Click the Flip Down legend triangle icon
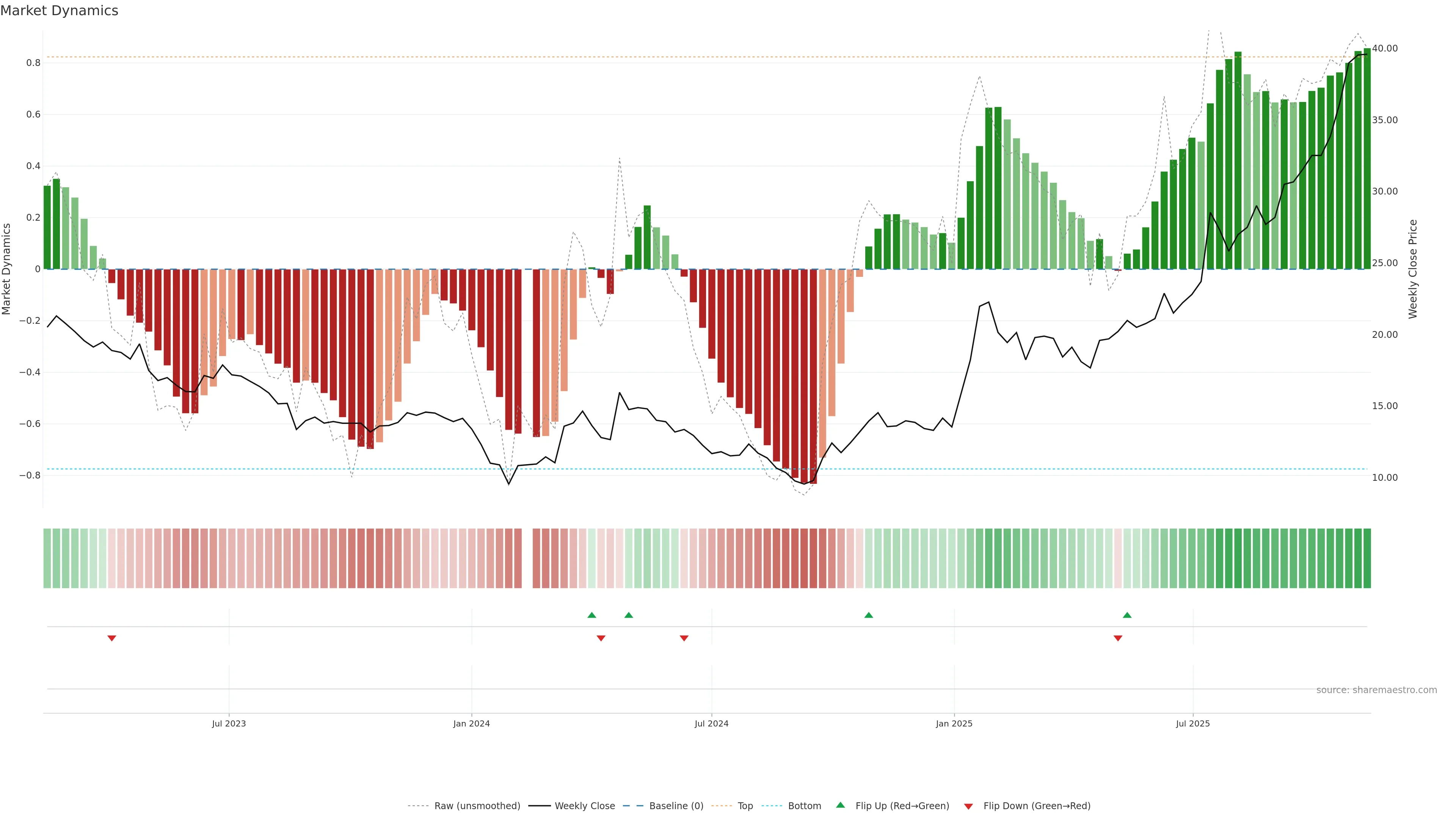The width and height of the screenshot is (1456, 819). point(968,806)
